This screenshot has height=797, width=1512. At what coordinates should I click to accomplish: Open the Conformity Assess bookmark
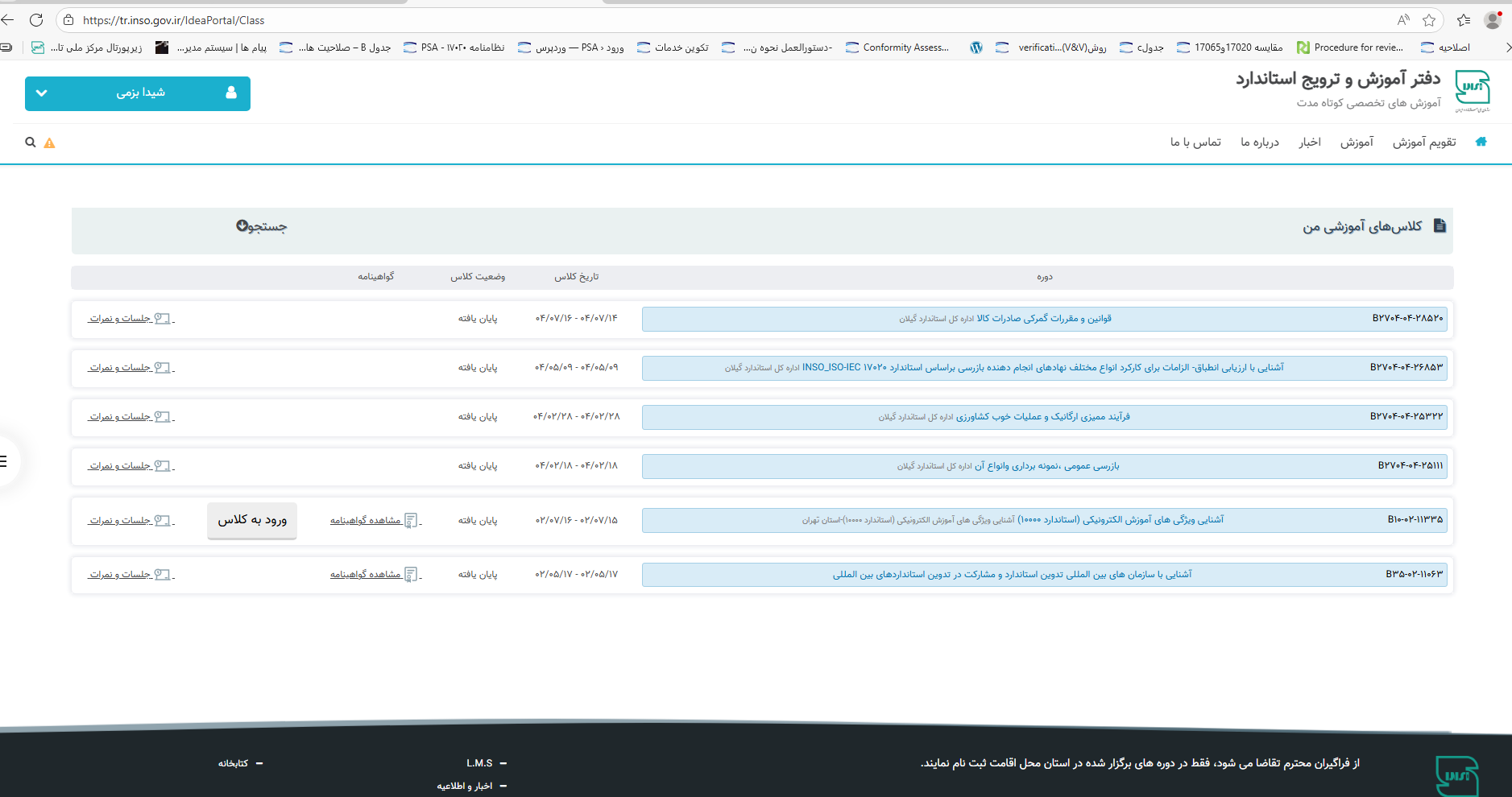tap(897, 47)
